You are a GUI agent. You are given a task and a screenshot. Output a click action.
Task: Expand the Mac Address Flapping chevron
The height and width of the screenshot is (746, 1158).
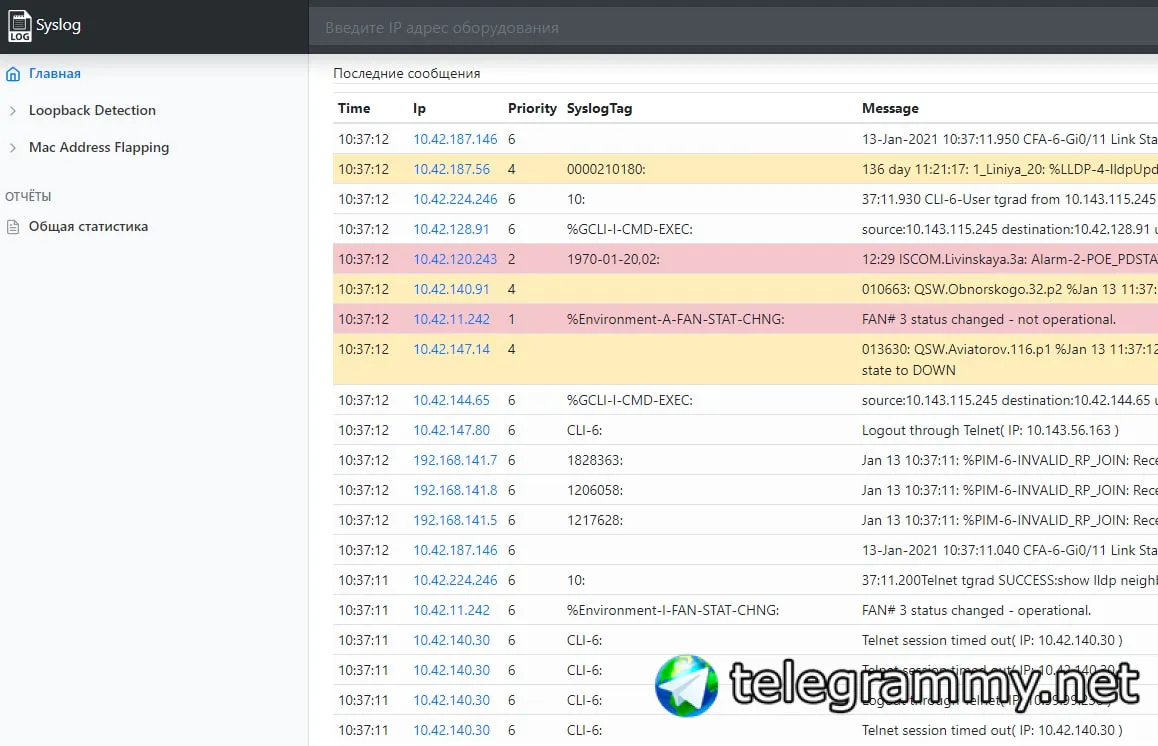(x=13, y=148)
